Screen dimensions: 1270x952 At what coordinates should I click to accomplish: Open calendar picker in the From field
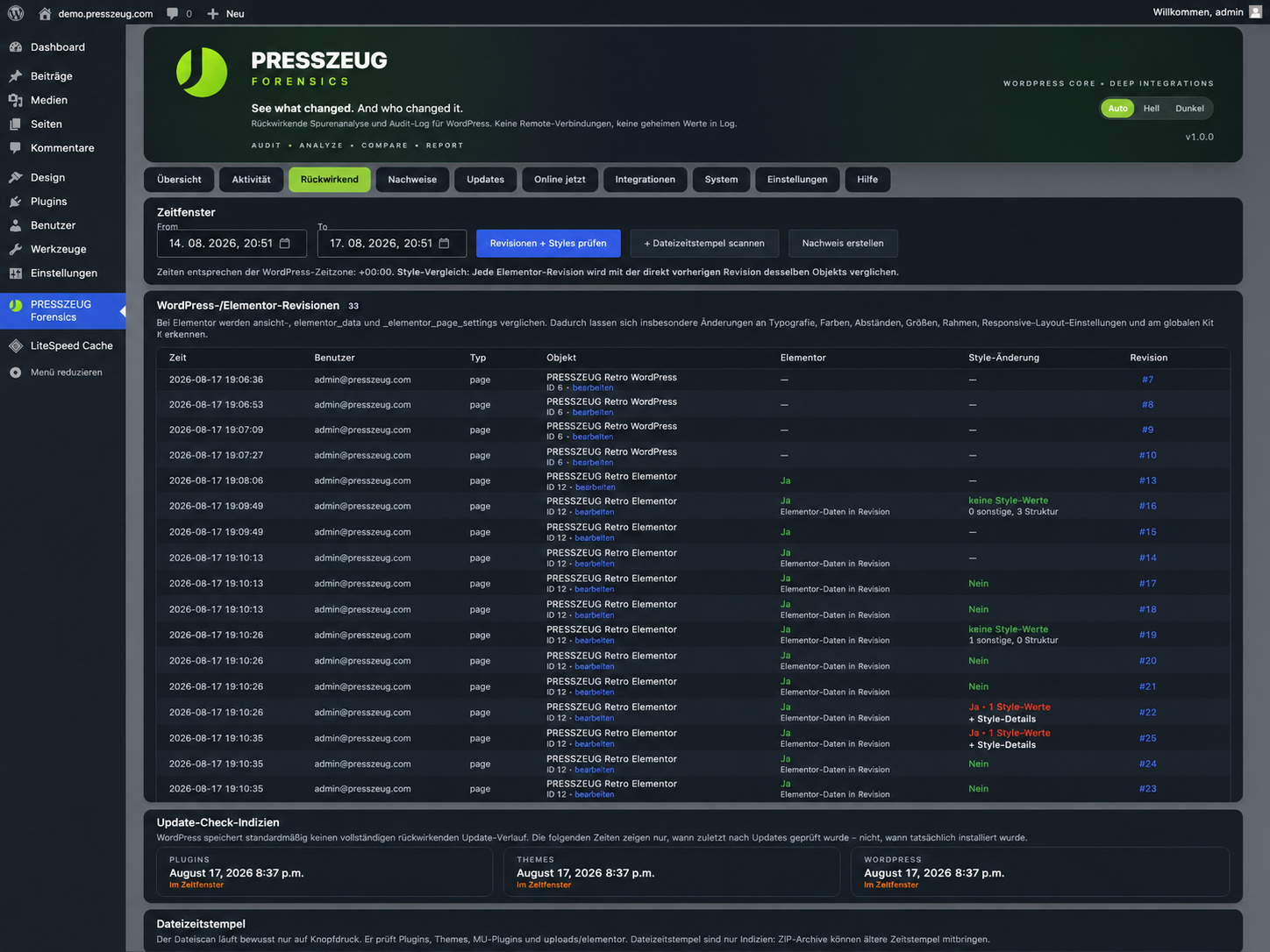click(x=284, y=244)
